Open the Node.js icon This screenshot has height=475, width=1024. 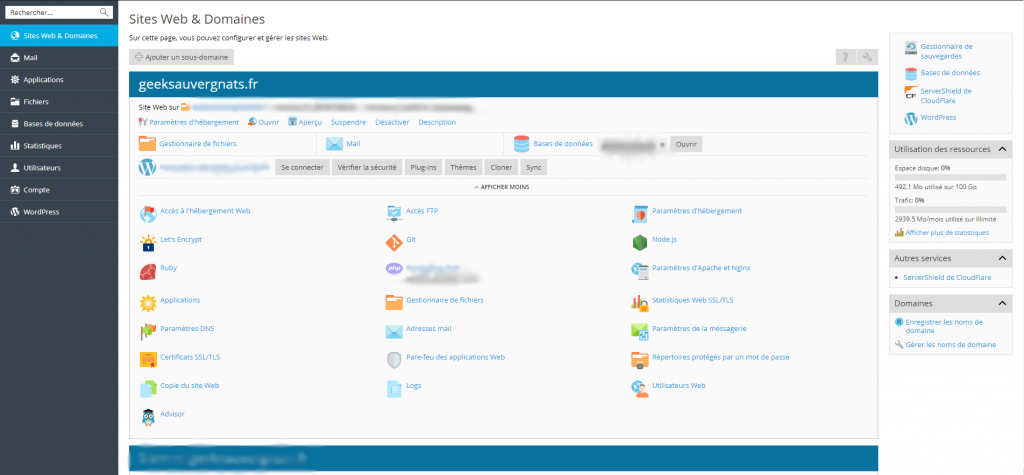[639, 241]
